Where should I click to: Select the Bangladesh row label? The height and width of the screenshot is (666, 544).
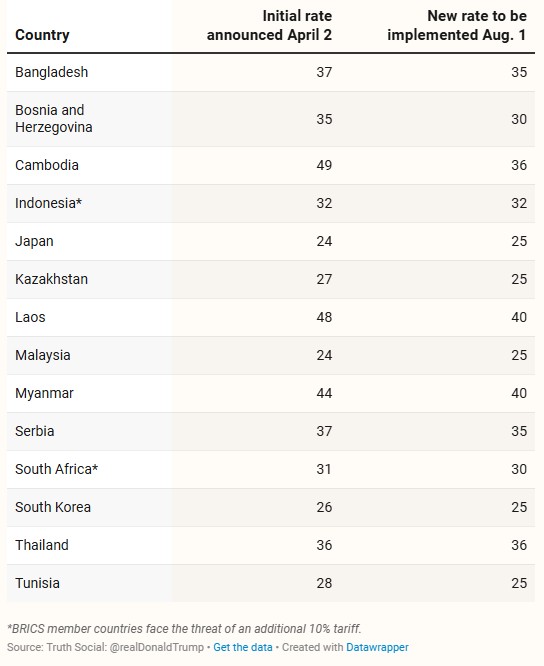(51, 72)
